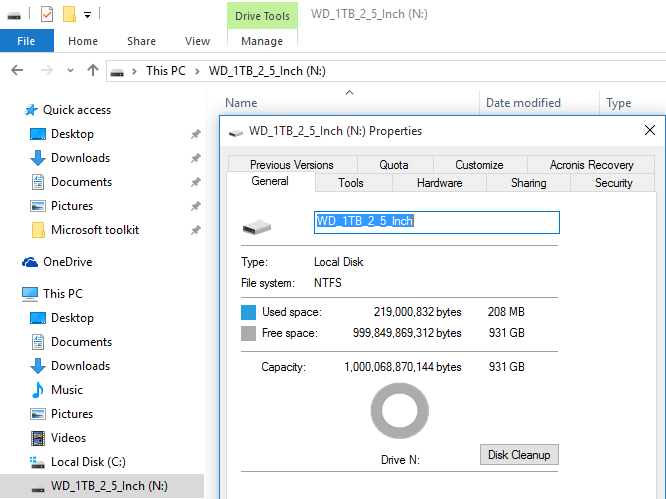Click the drive icon beside volume label

[257, 227]
